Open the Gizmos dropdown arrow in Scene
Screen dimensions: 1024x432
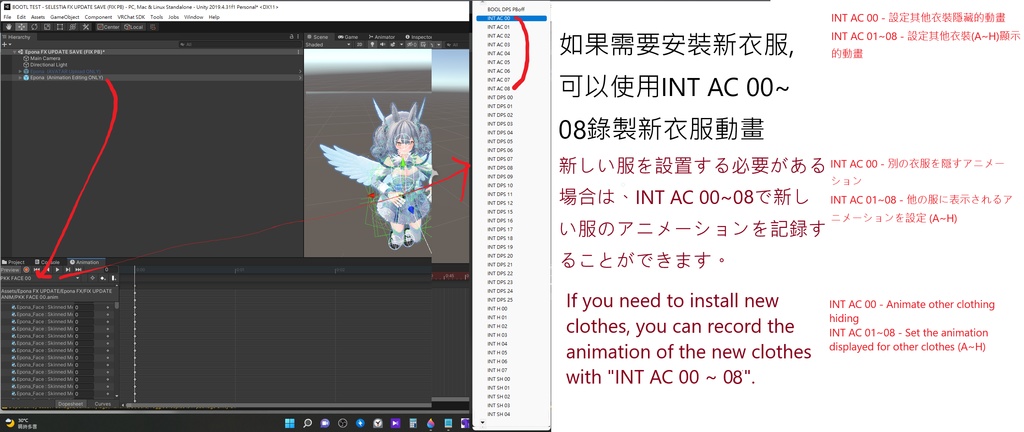click(439, 44)
